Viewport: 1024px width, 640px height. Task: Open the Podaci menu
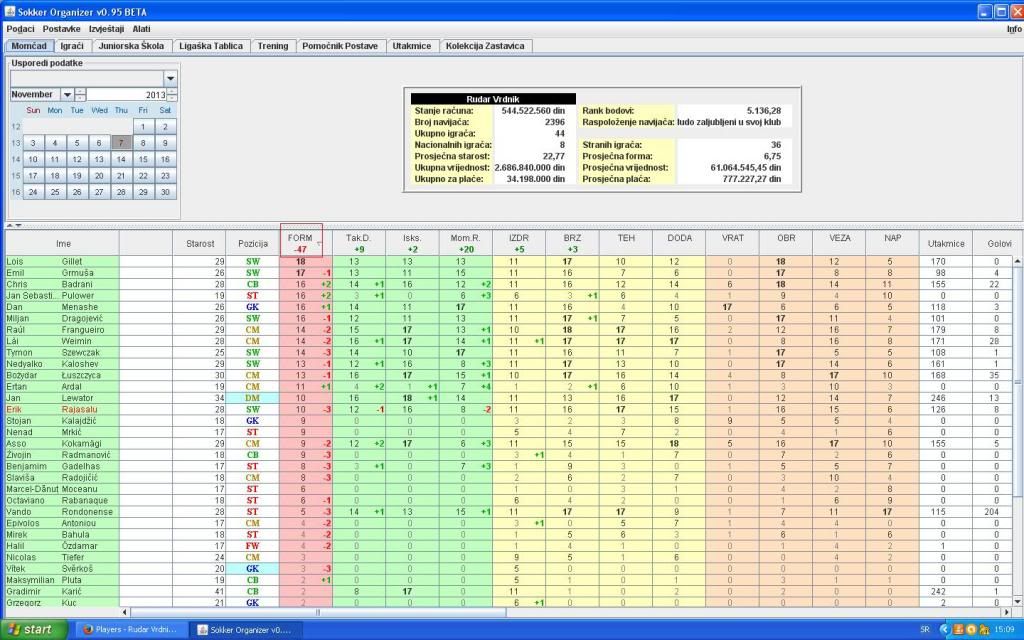coord(20,29)
